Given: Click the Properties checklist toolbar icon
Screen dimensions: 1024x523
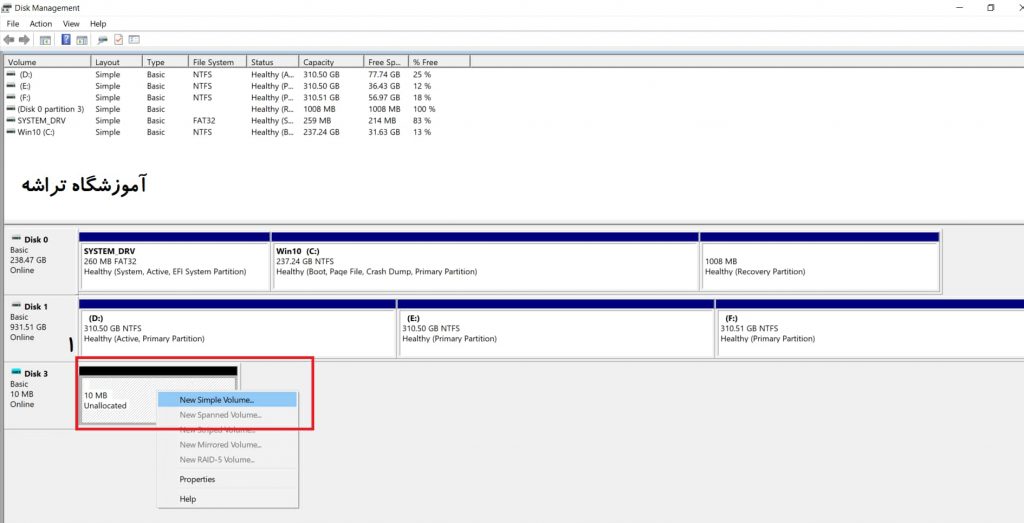Looking at the screenshot, I should (118, 40).
